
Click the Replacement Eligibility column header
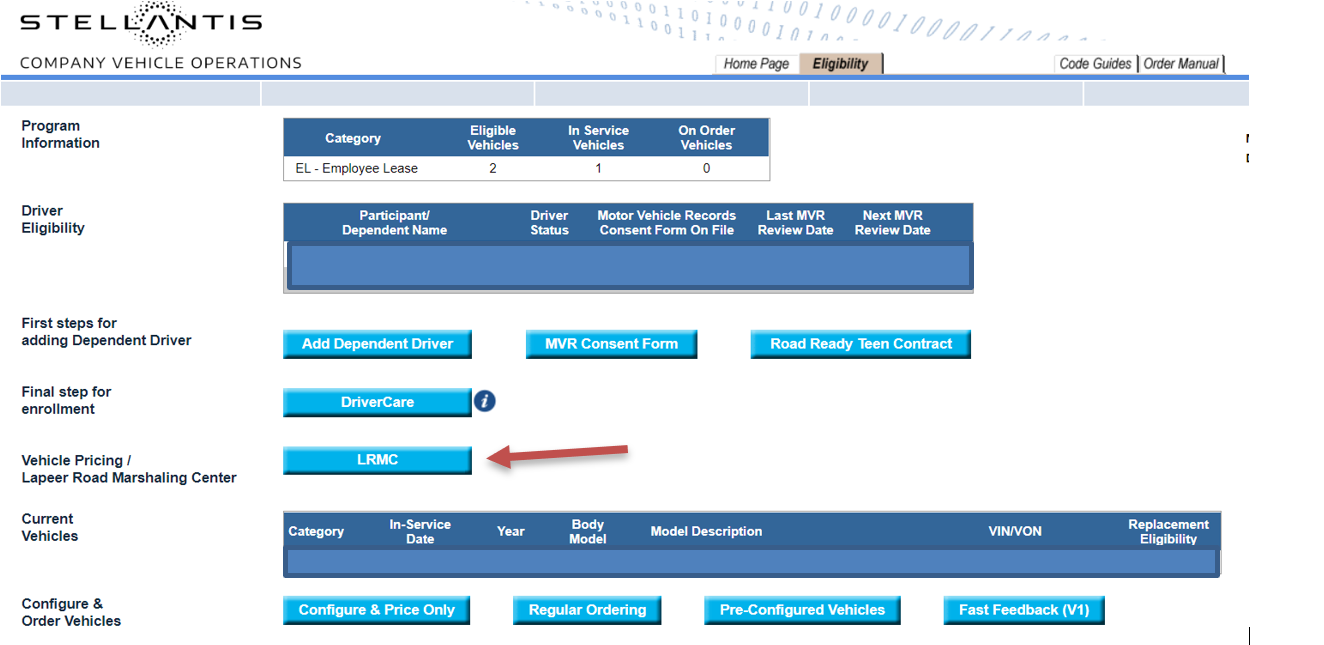(1168, 531)
